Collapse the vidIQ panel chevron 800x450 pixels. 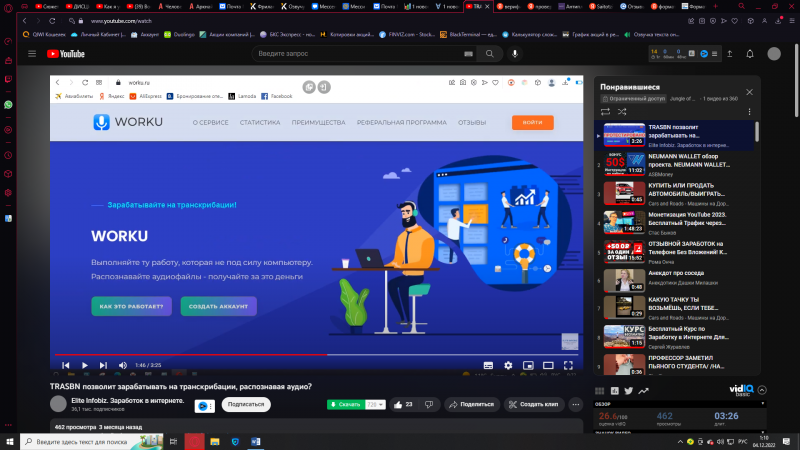coord(762,390)
